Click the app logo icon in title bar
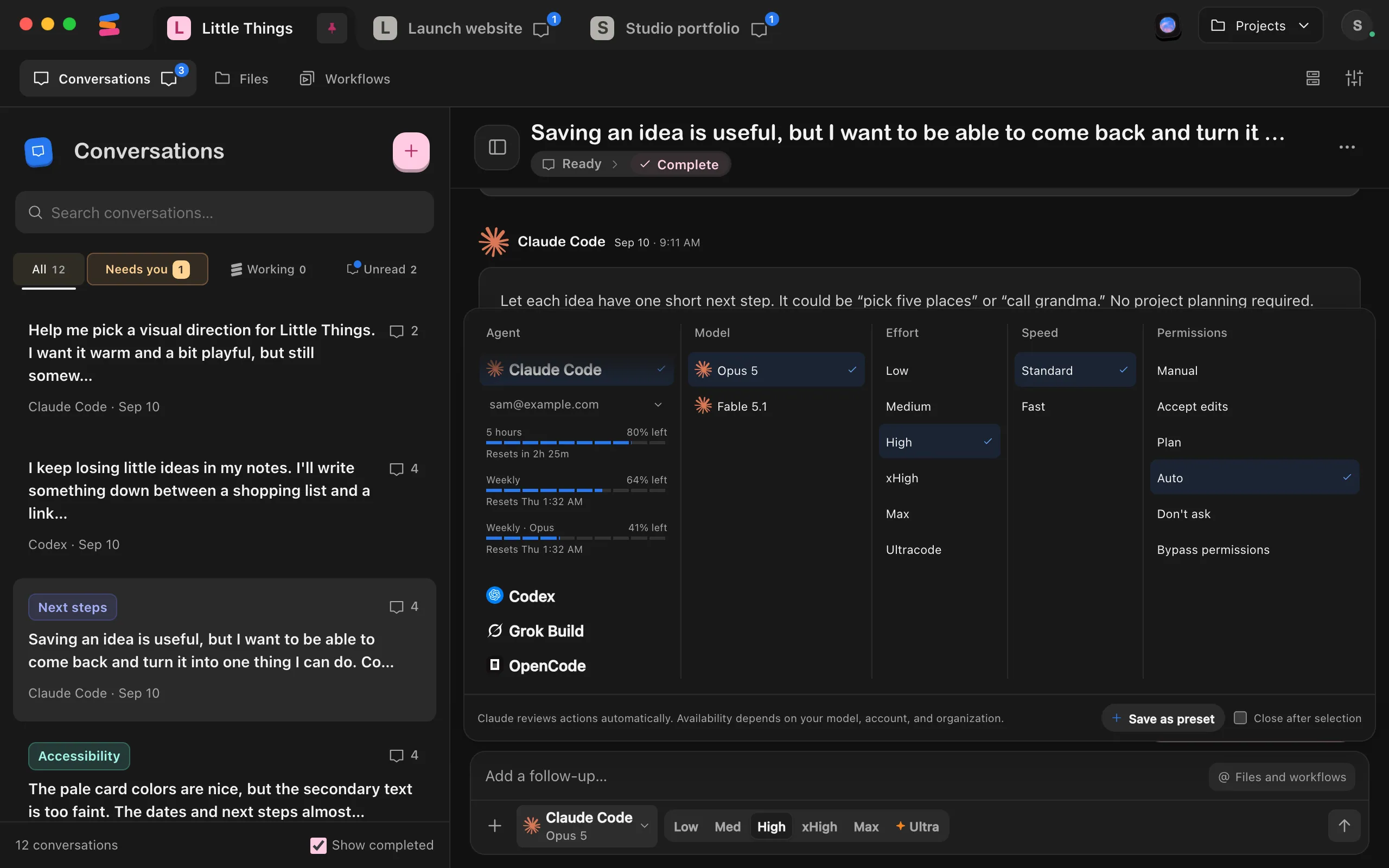 point(109,25)
